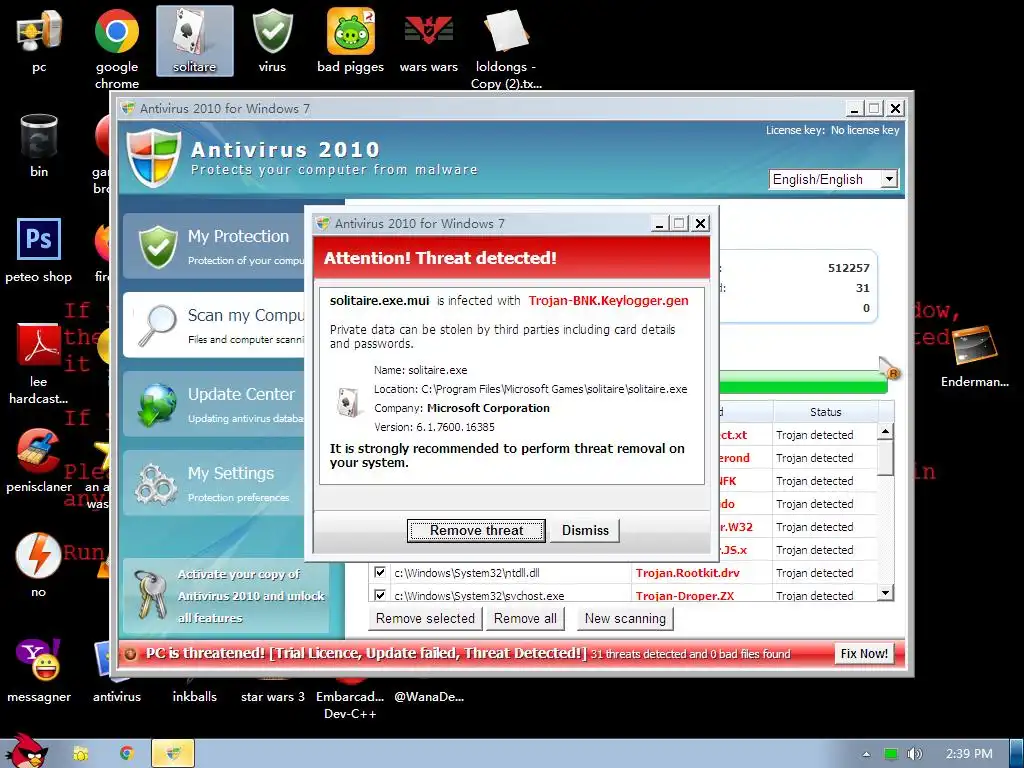Start New scanning
The width and height of the screenshot is (1024, 768).
pyautogui.click(x=625, y=618)
